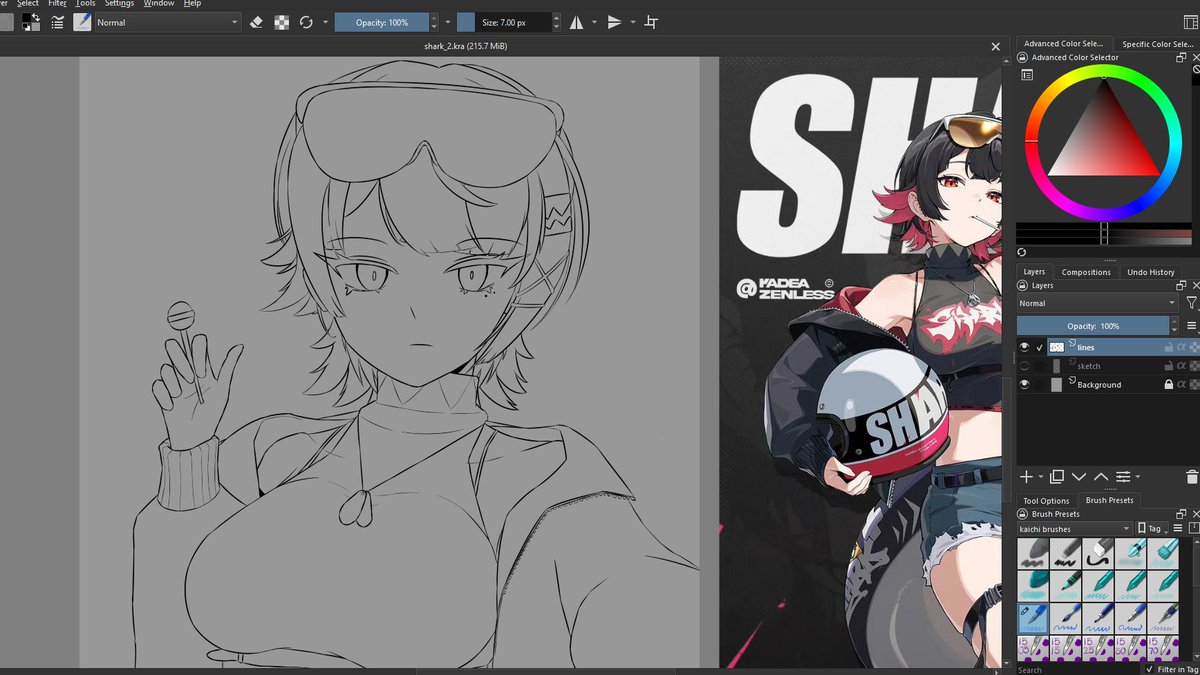This screenshot has width=1200, height=675.
Task: Toggle horizontal mirror tool in toolbar
Action: (577, 22)
